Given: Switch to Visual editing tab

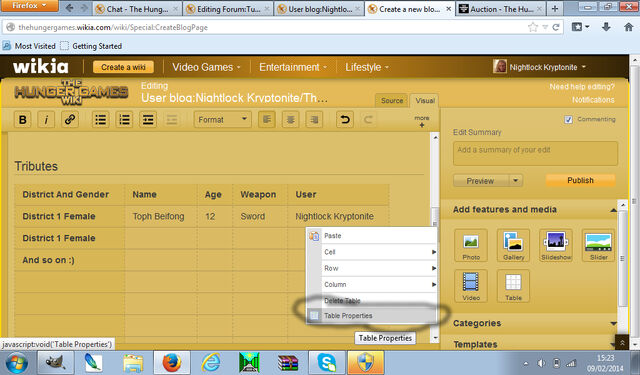Looking at the screenshot, I should coord(425,100).
